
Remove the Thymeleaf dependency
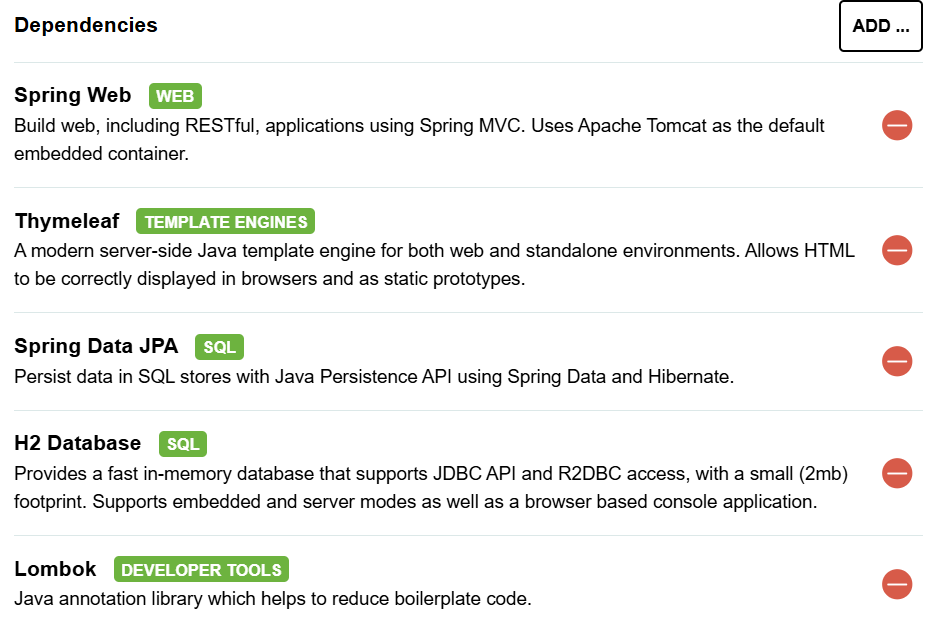pyautogui.click(x=896, y=250)
